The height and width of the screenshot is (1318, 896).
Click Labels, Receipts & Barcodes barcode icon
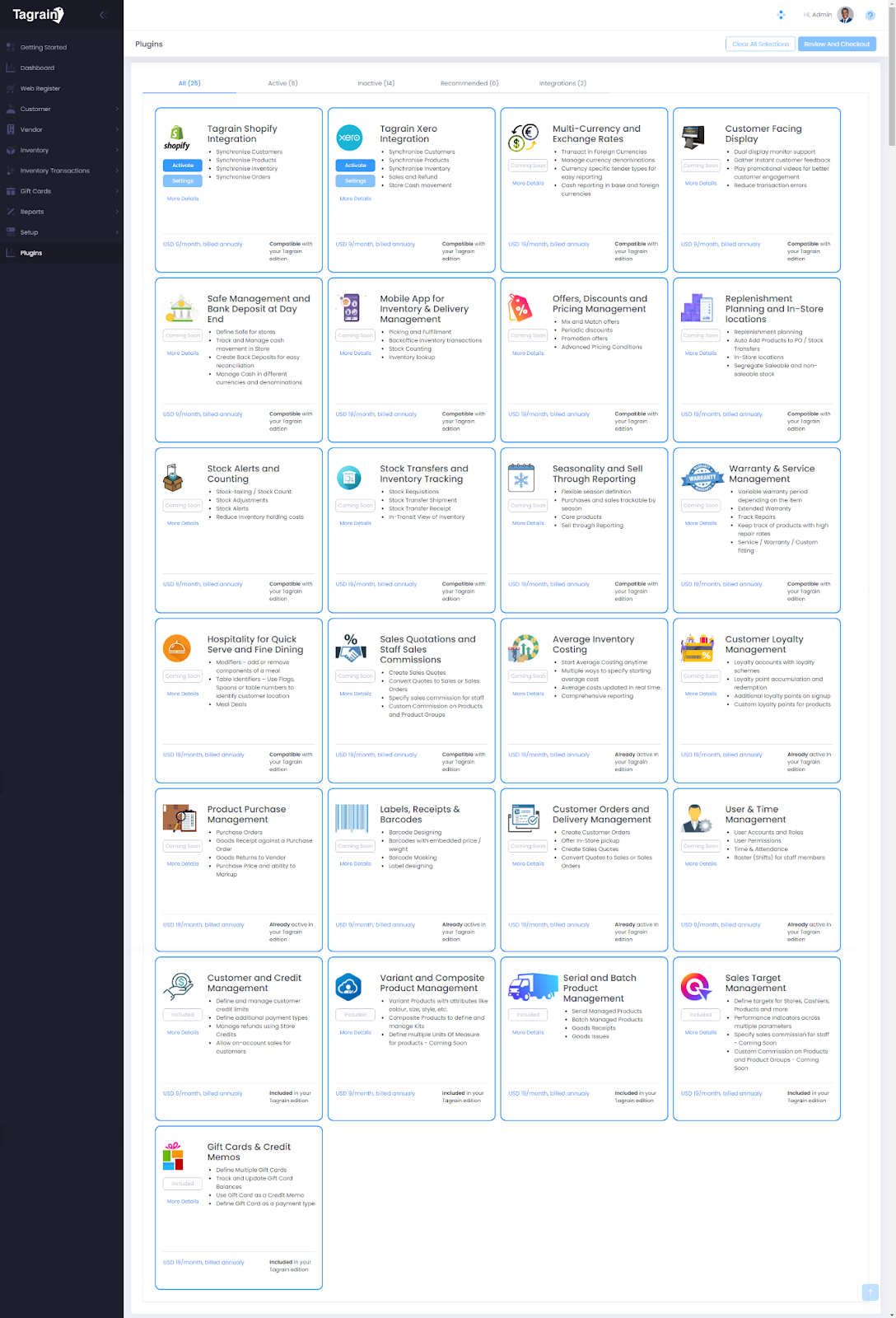pos(352,818)
